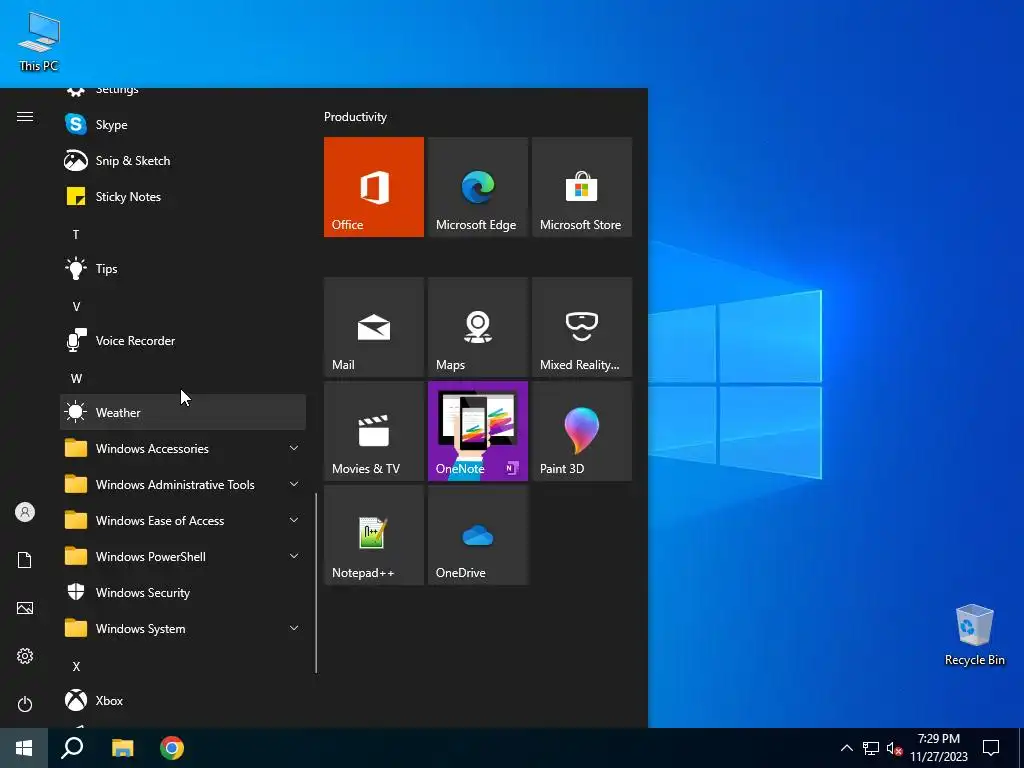Jump via letter T header
The width and height of the screenshot is (1024, 768).
point(76,234)
